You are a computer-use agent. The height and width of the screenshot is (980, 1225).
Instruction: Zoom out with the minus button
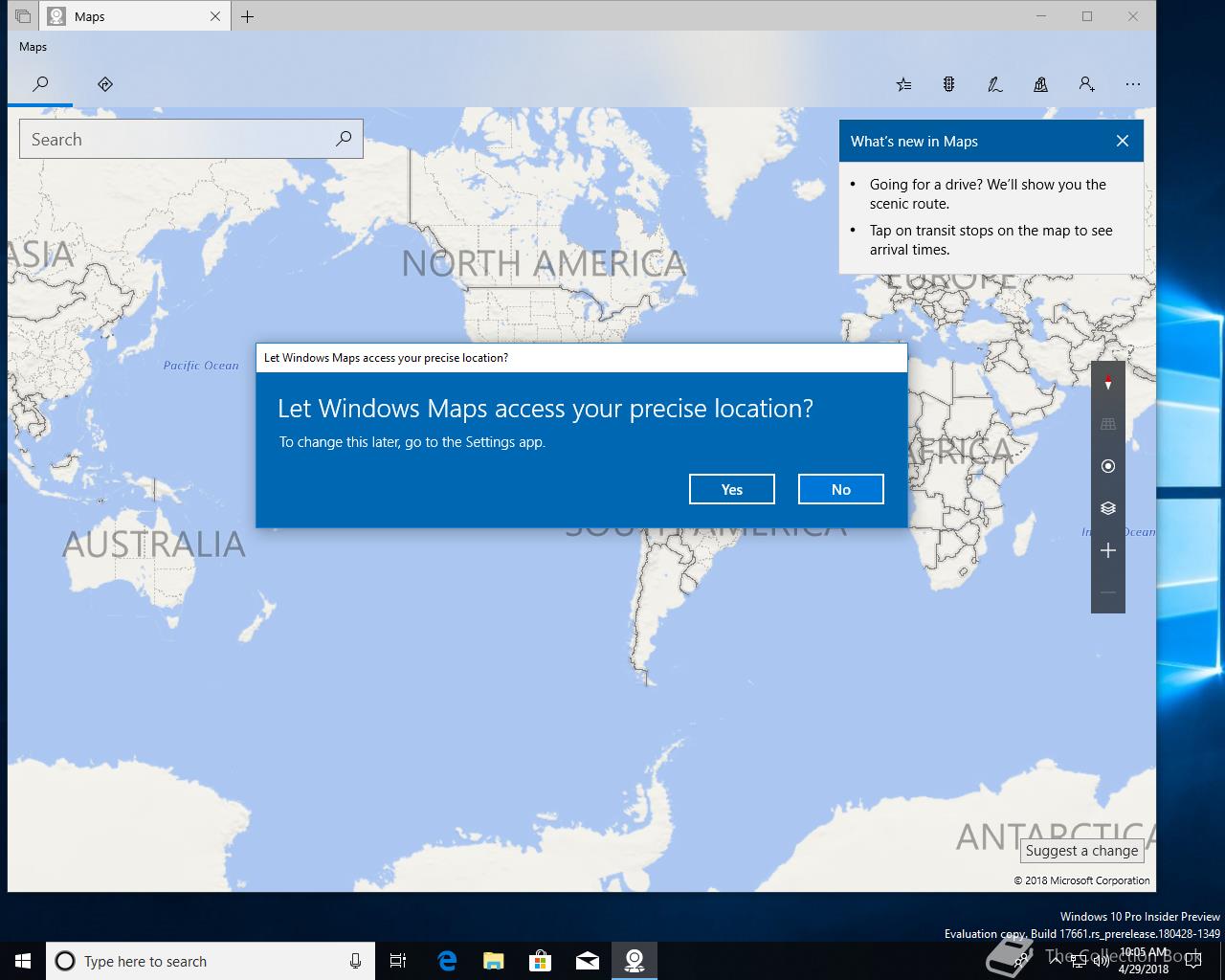click(1108, 592)
